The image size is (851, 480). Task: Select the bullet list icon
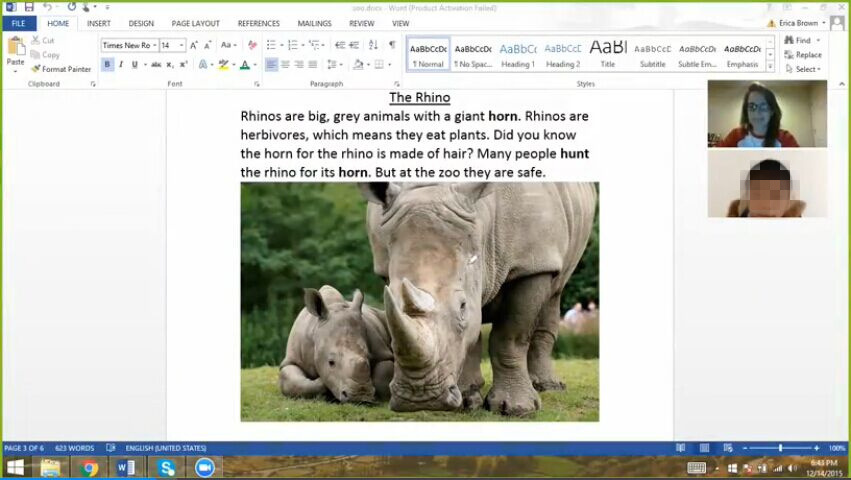[271, 45]
